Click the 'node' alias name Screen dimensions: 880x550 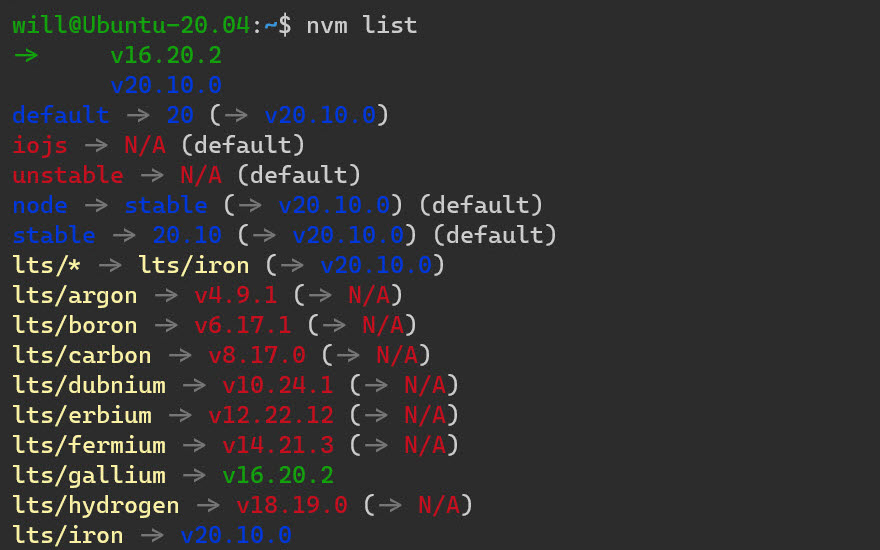point(40,205)
